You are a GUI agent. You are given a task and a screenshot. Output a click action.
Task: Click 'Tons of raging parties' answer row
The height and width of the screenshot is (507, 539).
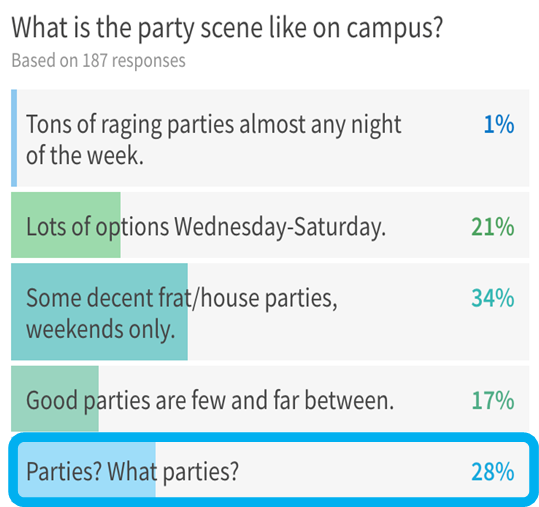tap(270, 138)
